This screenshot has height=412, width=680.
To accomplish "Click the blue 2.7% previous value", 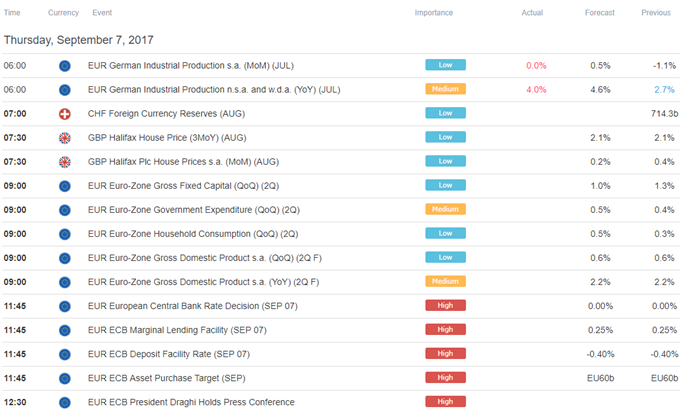I will click(664, 90).
